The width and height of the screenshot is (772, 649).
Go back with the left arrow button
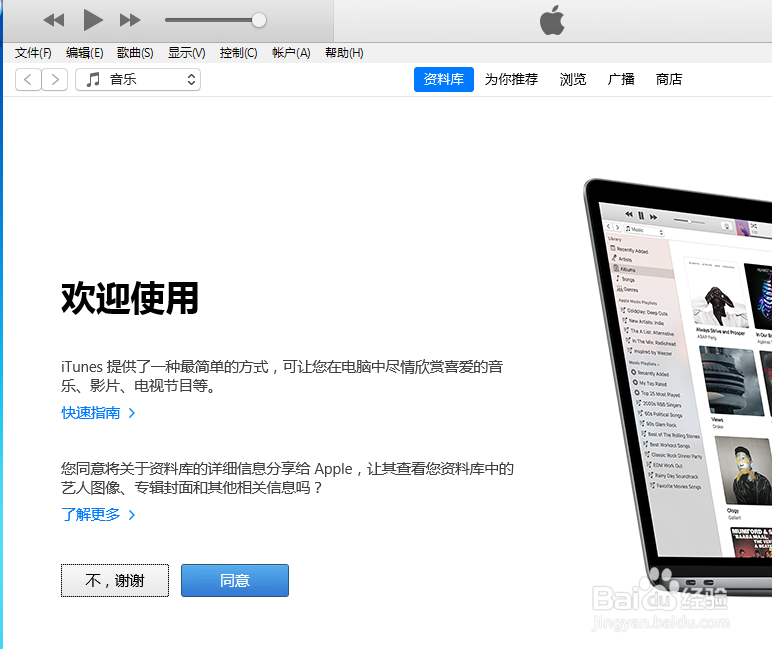28,79
